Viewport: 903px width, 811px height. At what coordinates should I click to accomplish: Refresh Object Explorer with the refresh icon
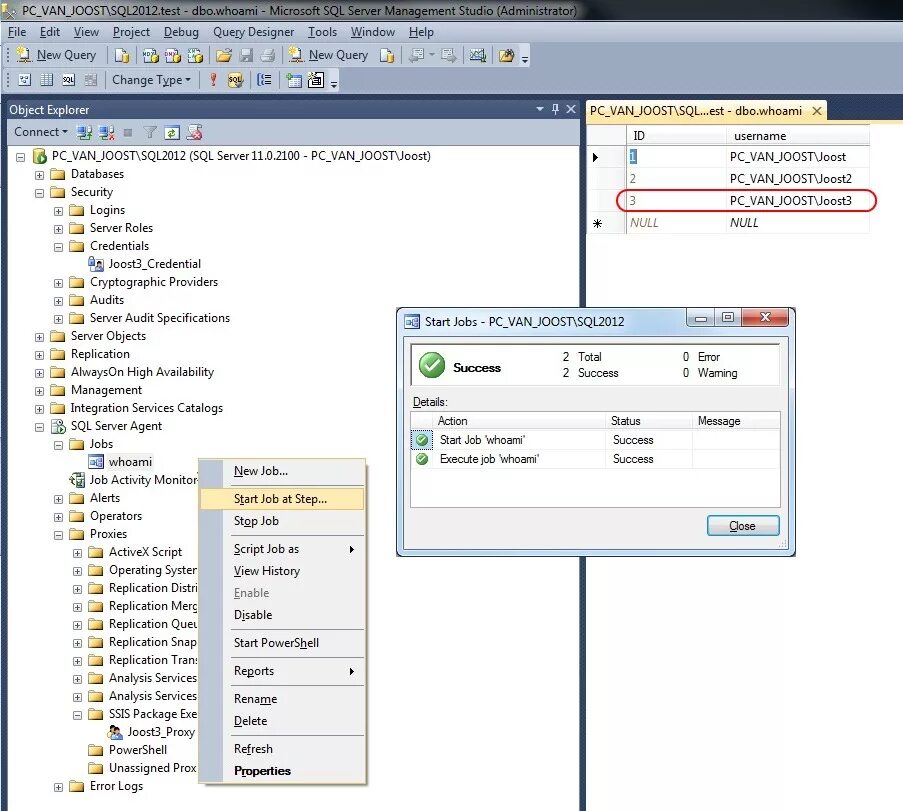(172, 132)
